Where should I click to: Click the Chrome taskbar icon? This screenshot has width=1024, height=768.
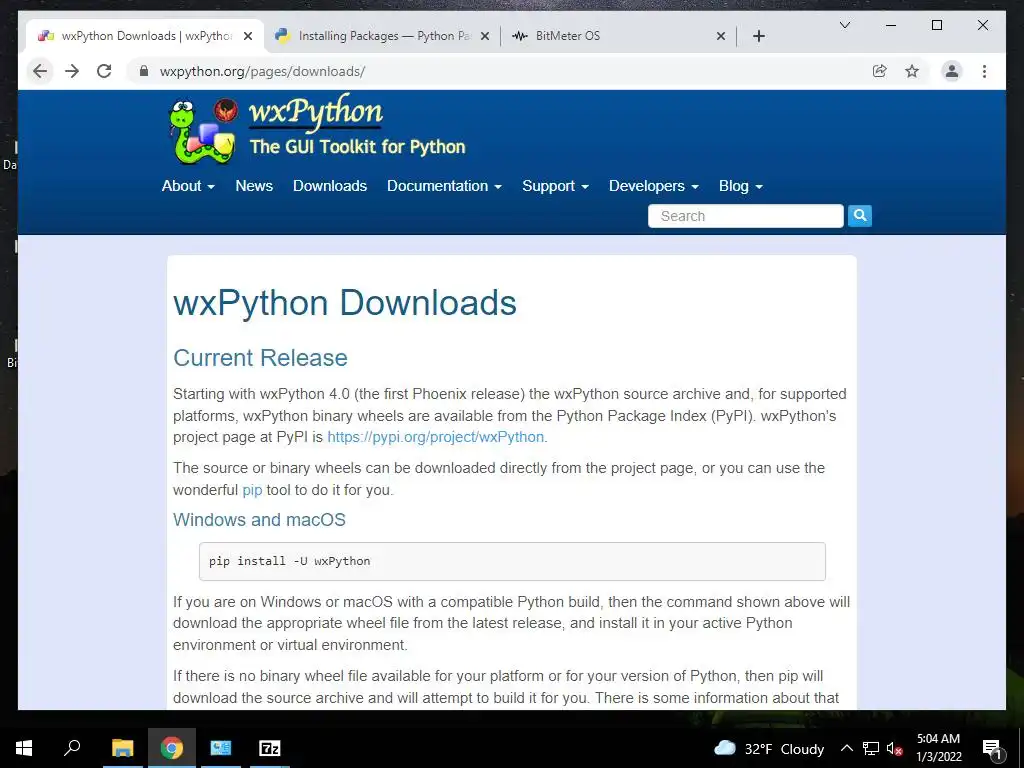tap(172, 748)
